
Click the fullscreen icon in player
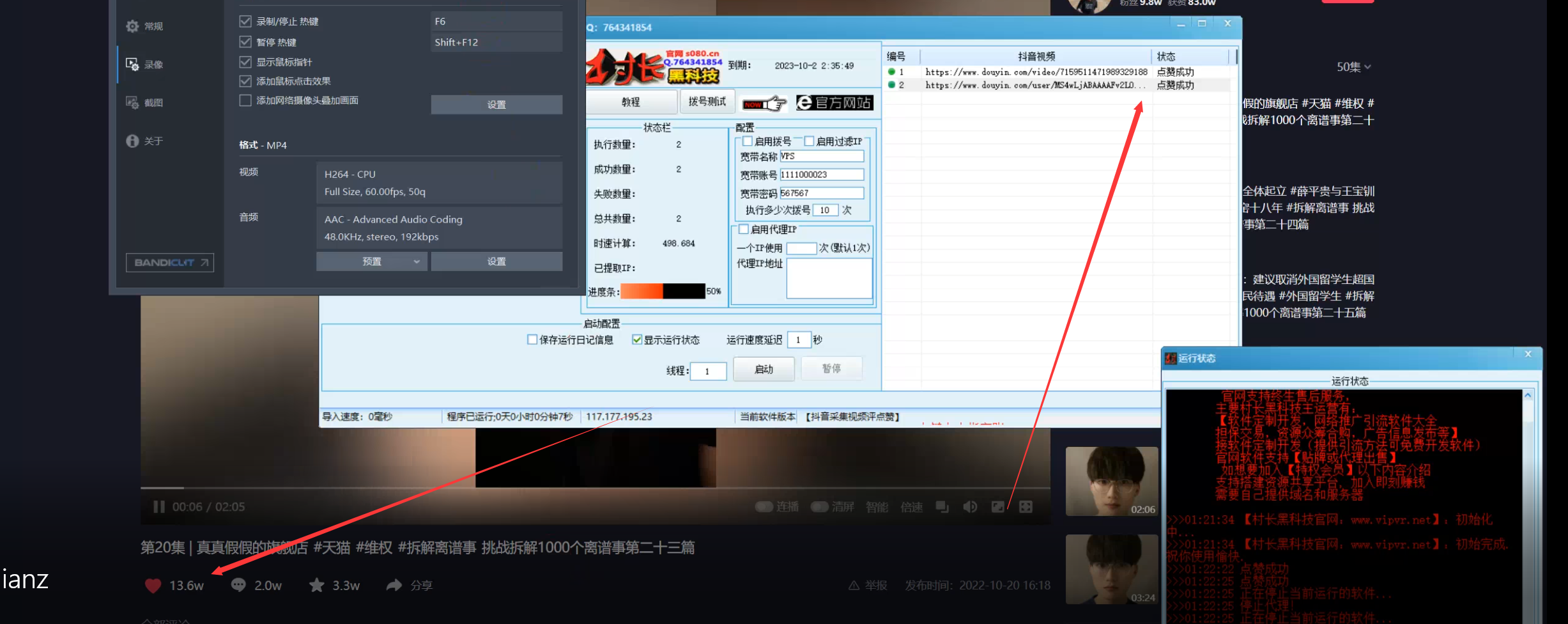coord(1026,507)
